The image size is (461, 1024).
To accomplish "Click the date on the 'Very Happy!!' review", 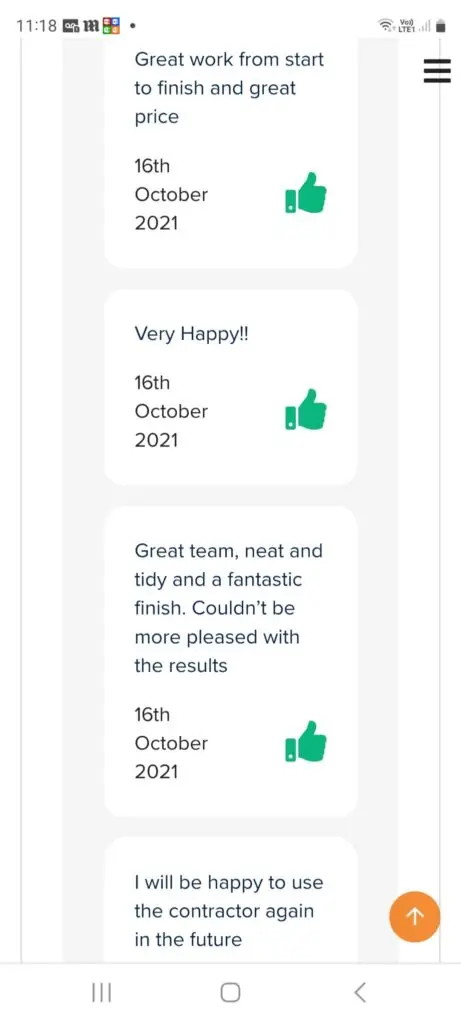I will [171, 411].
